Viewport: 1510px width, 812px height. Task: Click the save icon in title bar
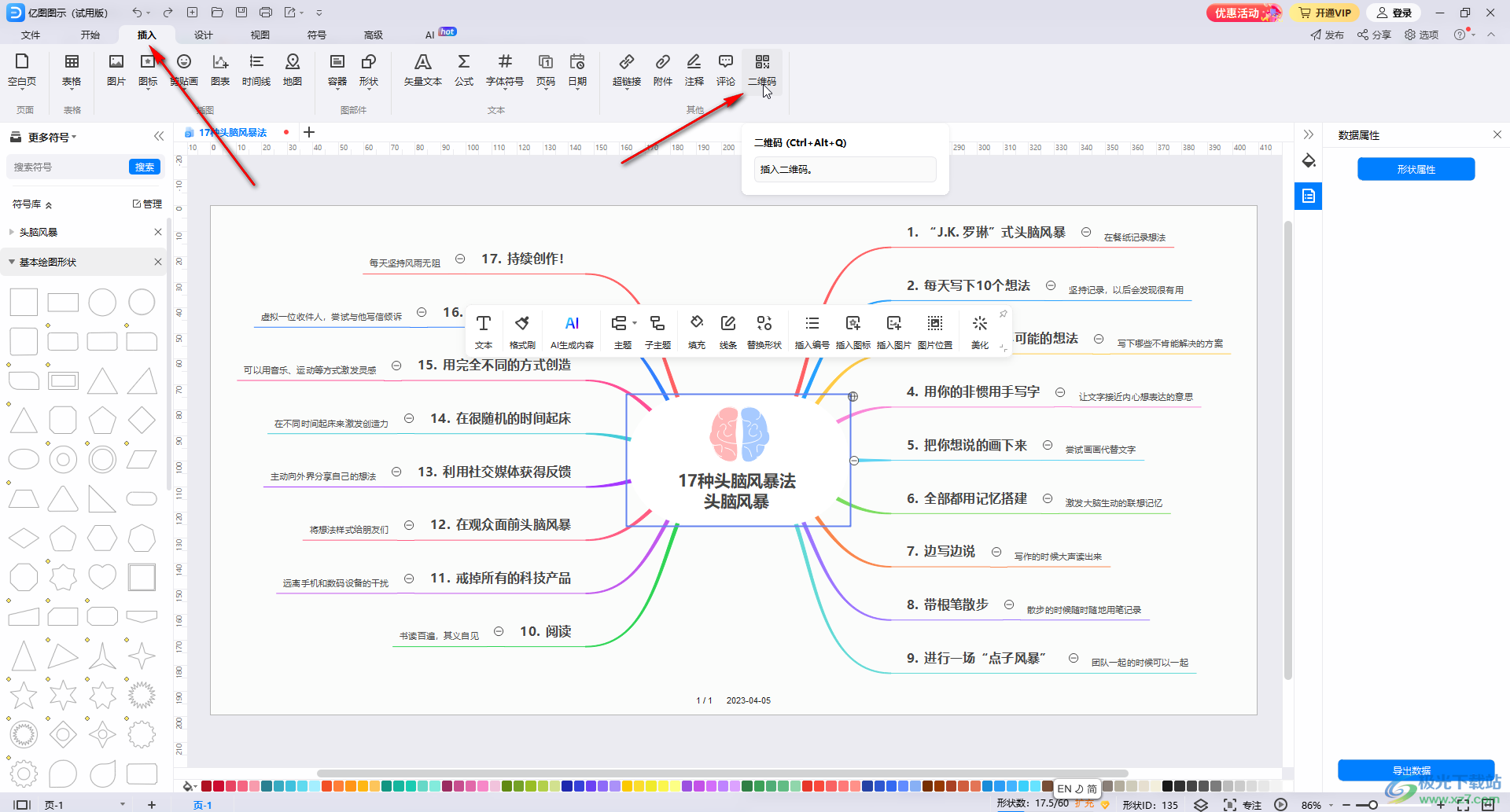tap(241, 13)
